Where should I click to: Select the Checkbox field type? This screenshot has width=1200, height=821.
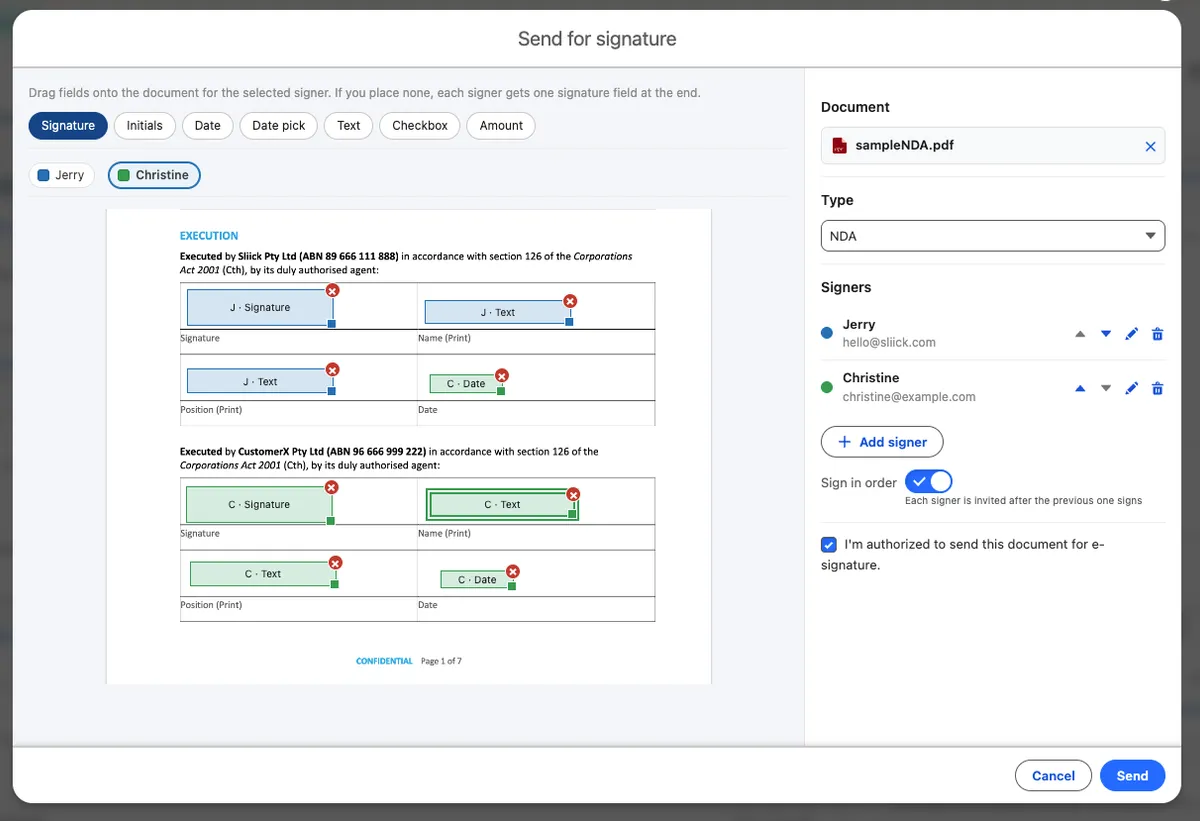click(420, 126)
